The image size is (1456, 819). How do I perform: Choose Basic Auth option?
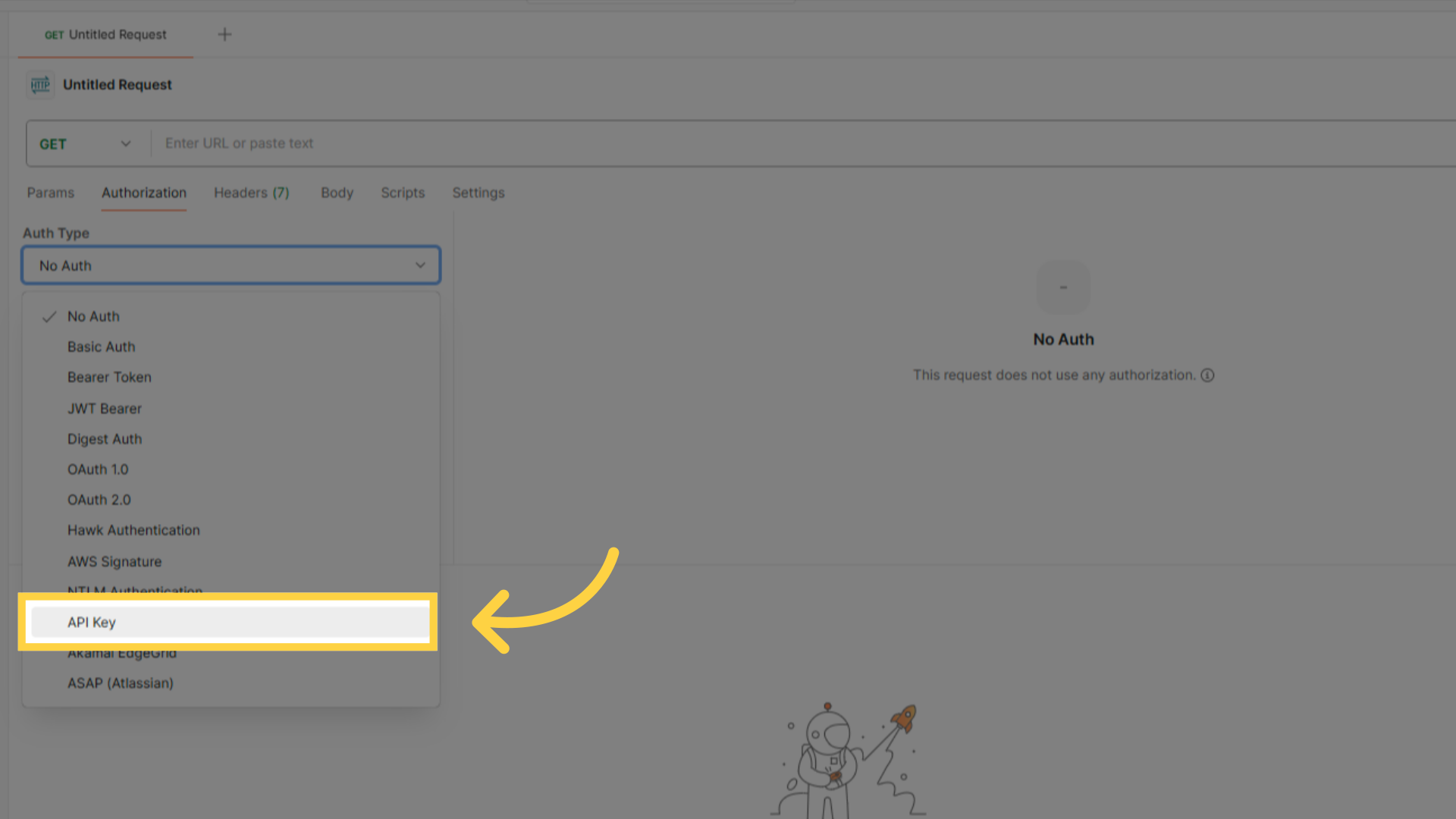point(231,347)
